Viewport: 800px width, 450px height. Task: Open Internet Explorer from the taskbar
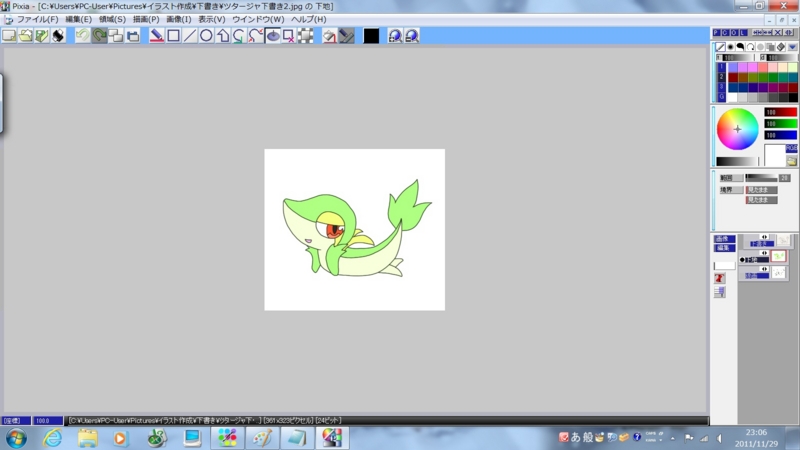coord(53,438)
